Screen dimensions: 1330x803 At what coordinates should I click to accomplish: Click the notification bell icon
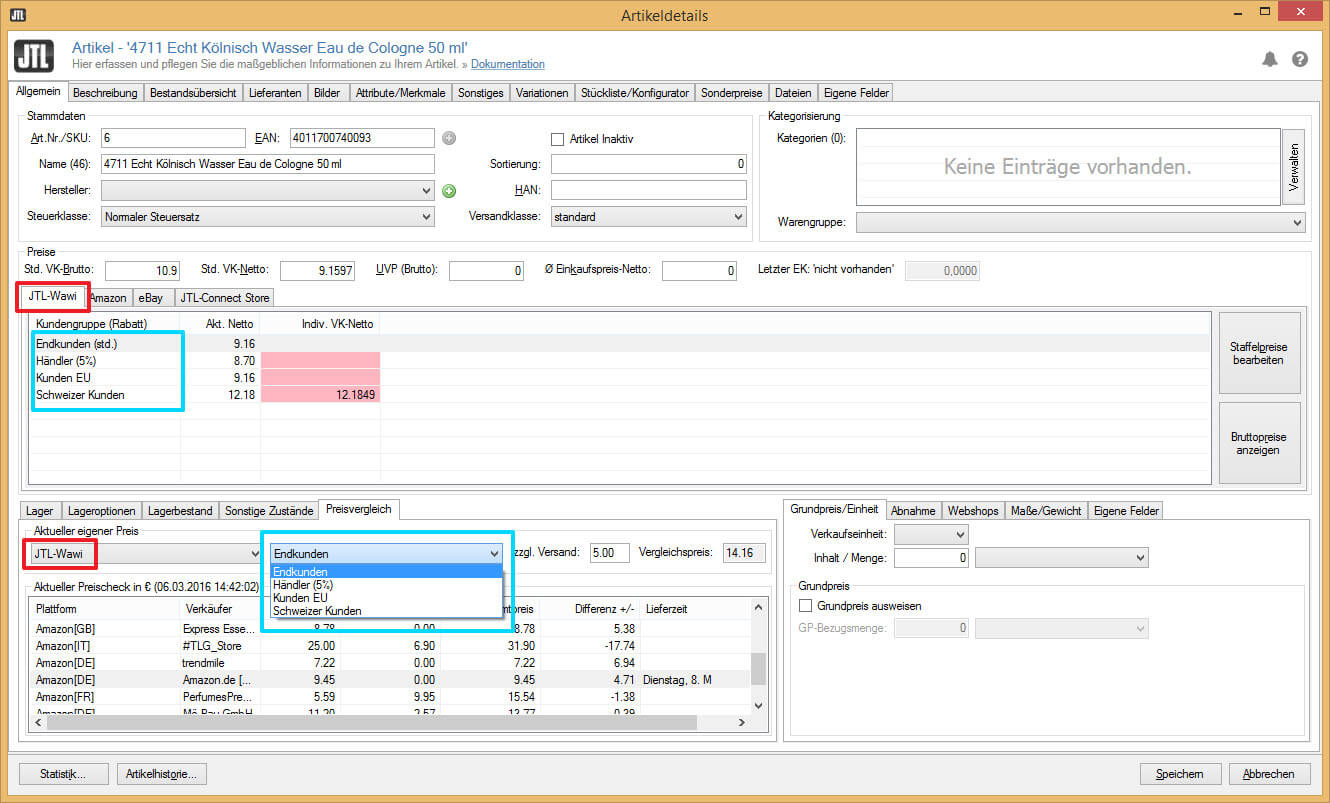click(x=1270, y=59)
